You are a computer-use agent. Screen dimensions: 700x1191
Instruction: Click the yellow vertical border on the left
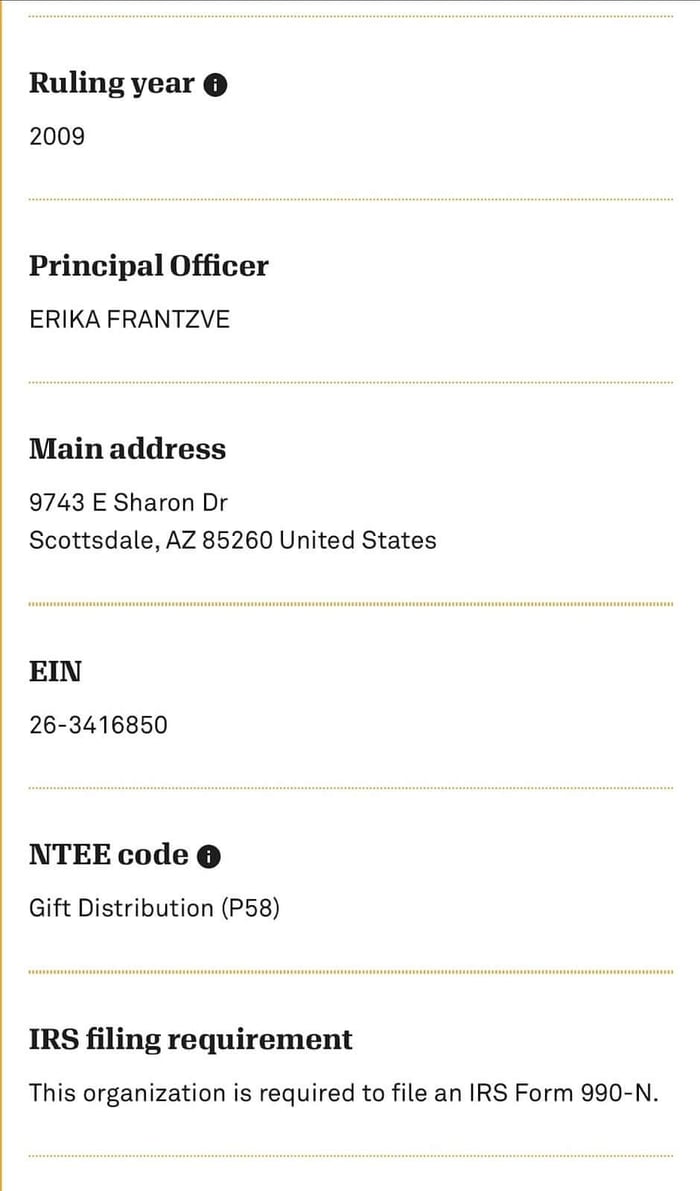coord(2,600)
